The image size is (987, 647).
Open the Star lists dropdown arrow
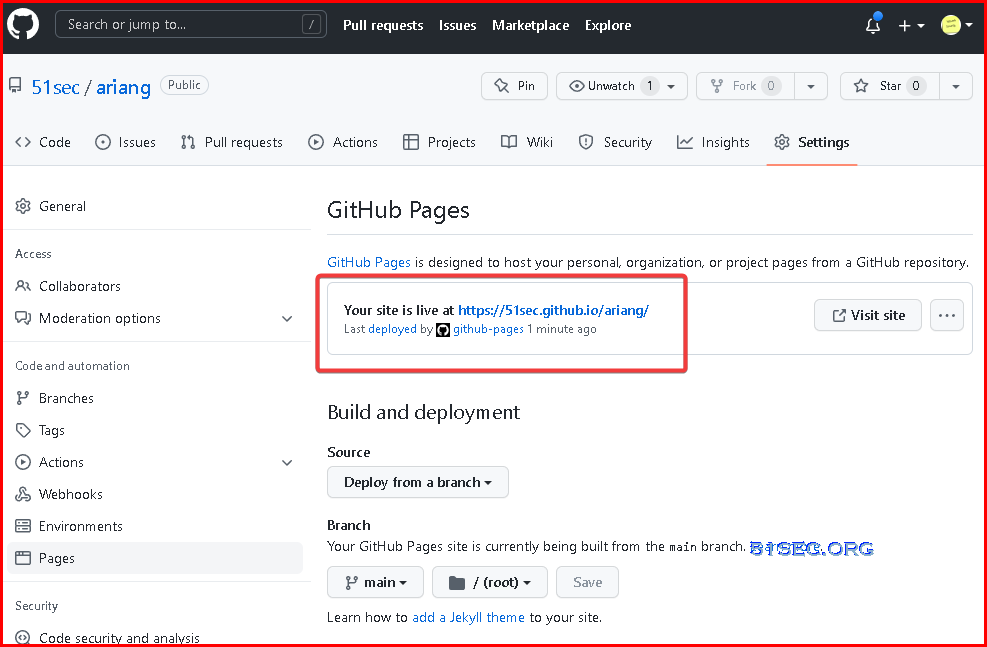click(956, 86)
